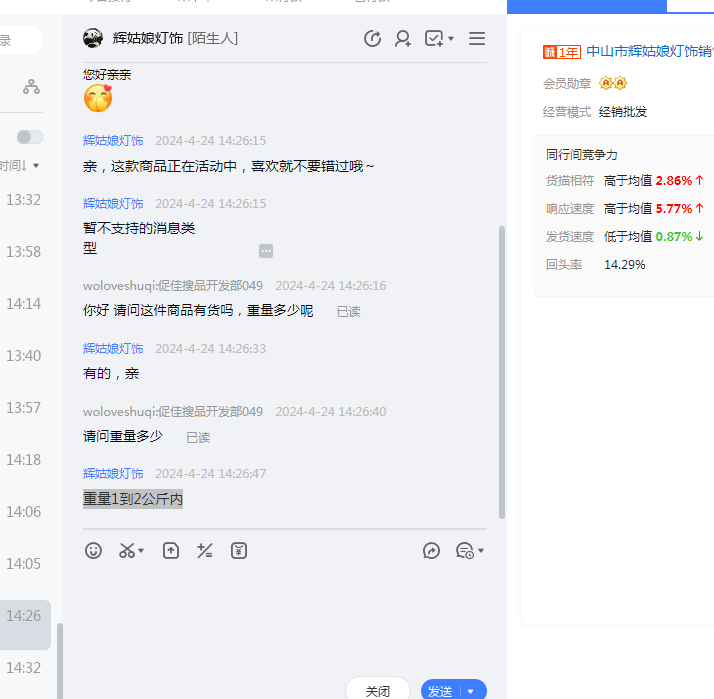Expand the quick-reply dropdown arrow
The image size is (714, 699).
click(481, 551)
